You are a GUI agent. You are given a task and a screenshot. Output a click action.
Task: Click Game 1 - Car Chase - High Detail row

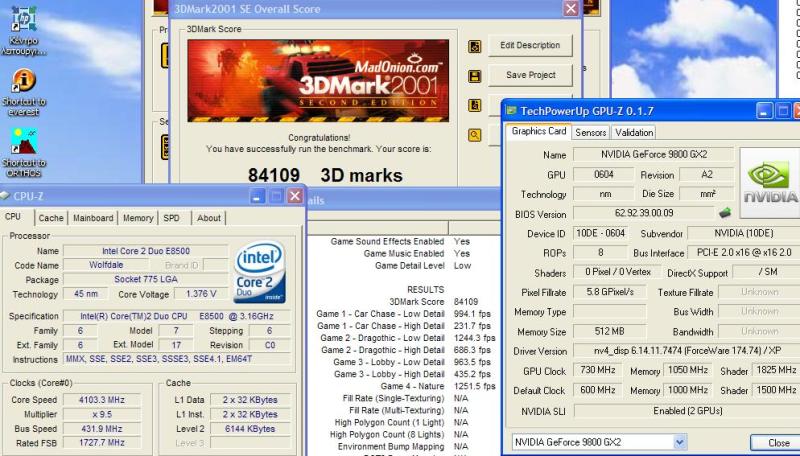(x=403, y=325)
